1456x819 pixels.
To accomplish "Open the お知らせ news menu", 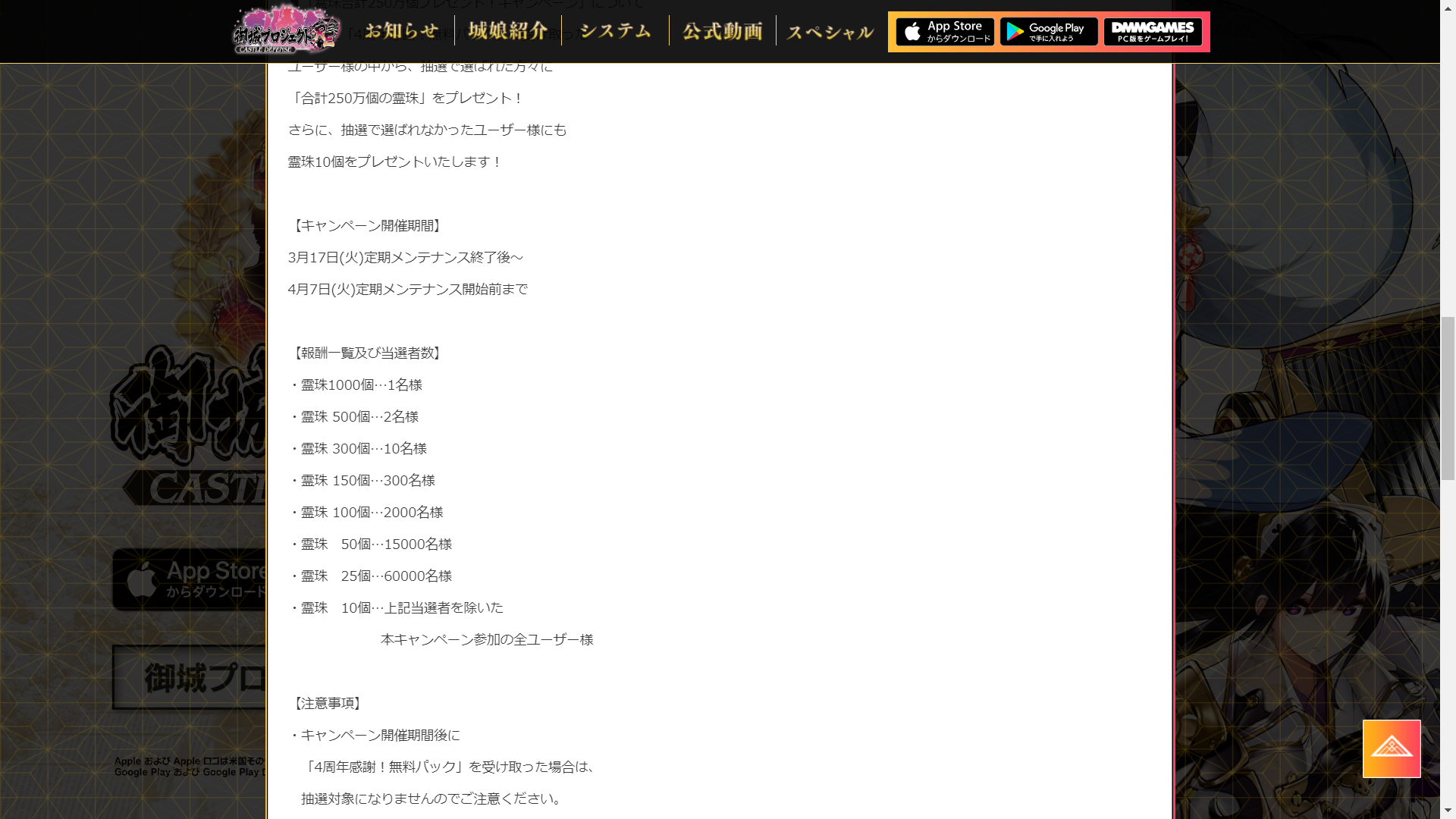I will tap(401, 31).
